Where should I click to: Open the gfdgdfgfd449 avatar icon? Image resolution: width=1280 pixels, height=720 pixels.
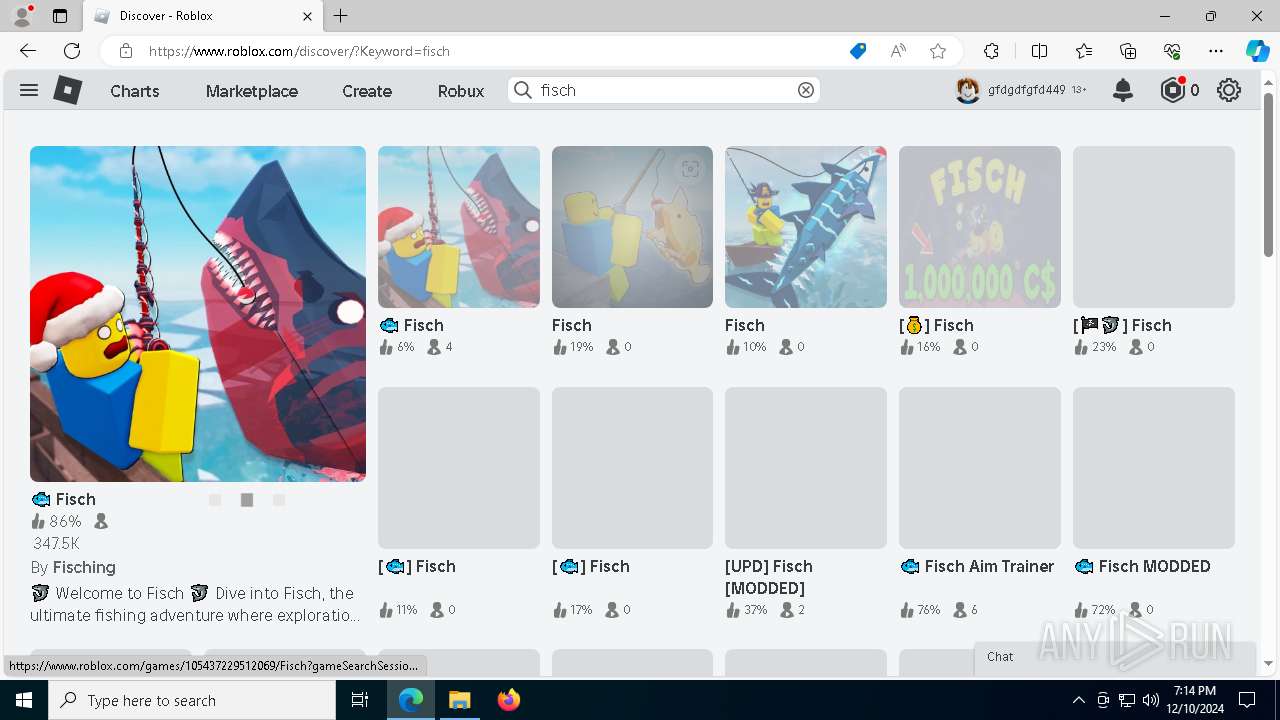click(967, 90)
